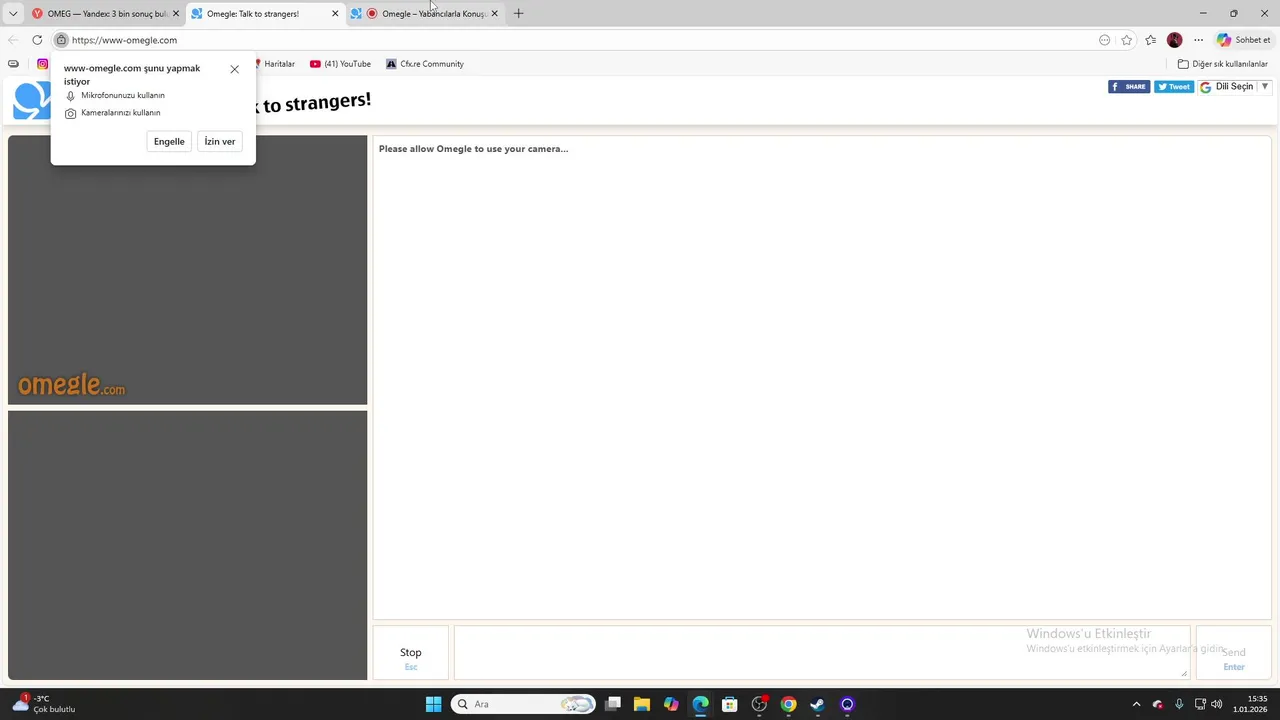
Task: Expand the tab search dropdown arrow
Action: point(13,14)
